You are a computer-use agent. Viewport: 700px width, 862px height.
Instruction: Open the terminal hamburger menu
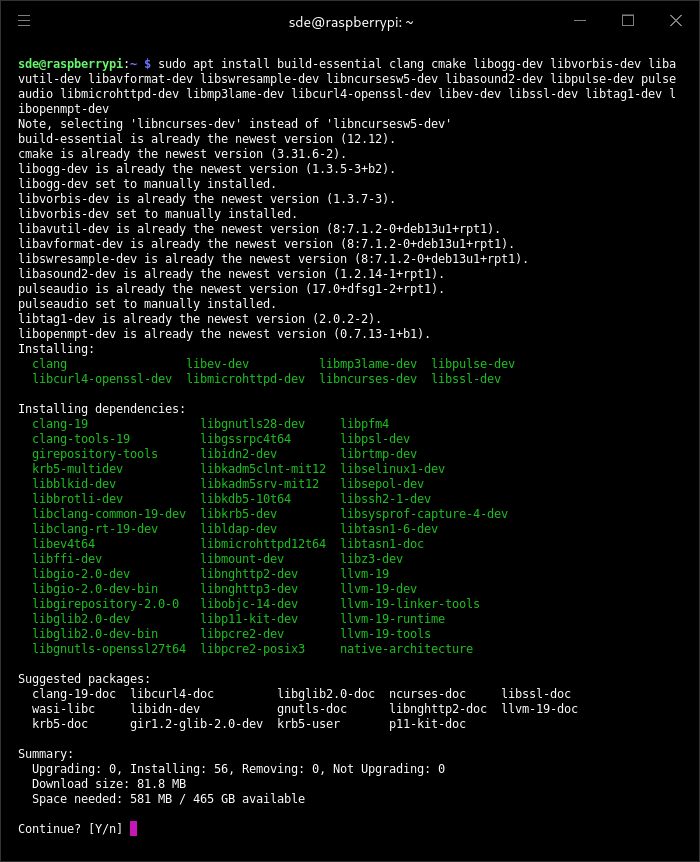click(x=24, y=21)
